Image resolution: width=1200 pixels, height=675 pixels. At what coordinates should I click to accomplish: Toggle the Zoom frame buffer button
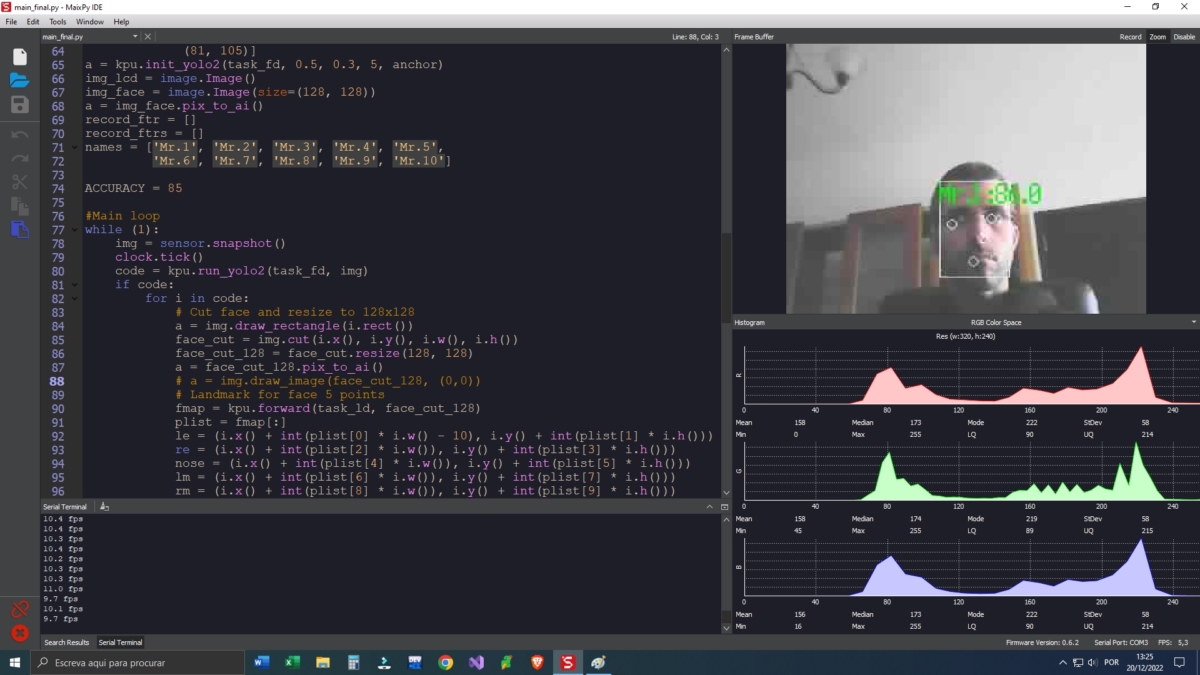(1157, 37)
